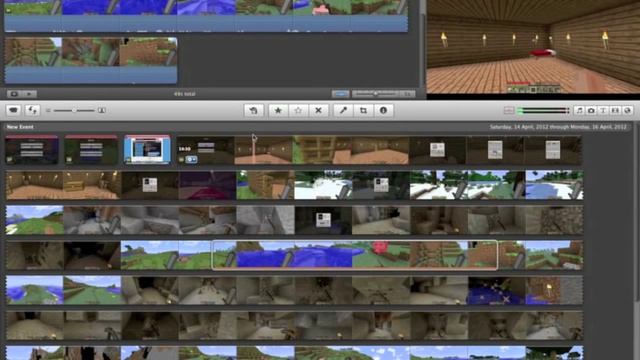
Task: Open the voiceover microphone tool
Action: tap(343, 111)
